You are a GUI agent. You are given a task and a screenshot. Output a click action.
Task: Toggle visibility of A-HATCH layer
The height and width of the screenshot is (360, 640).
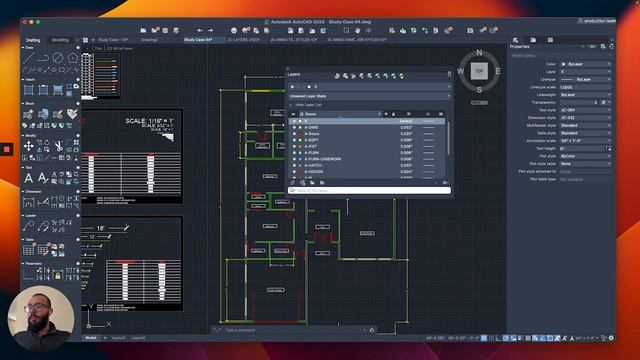point(294,165)
